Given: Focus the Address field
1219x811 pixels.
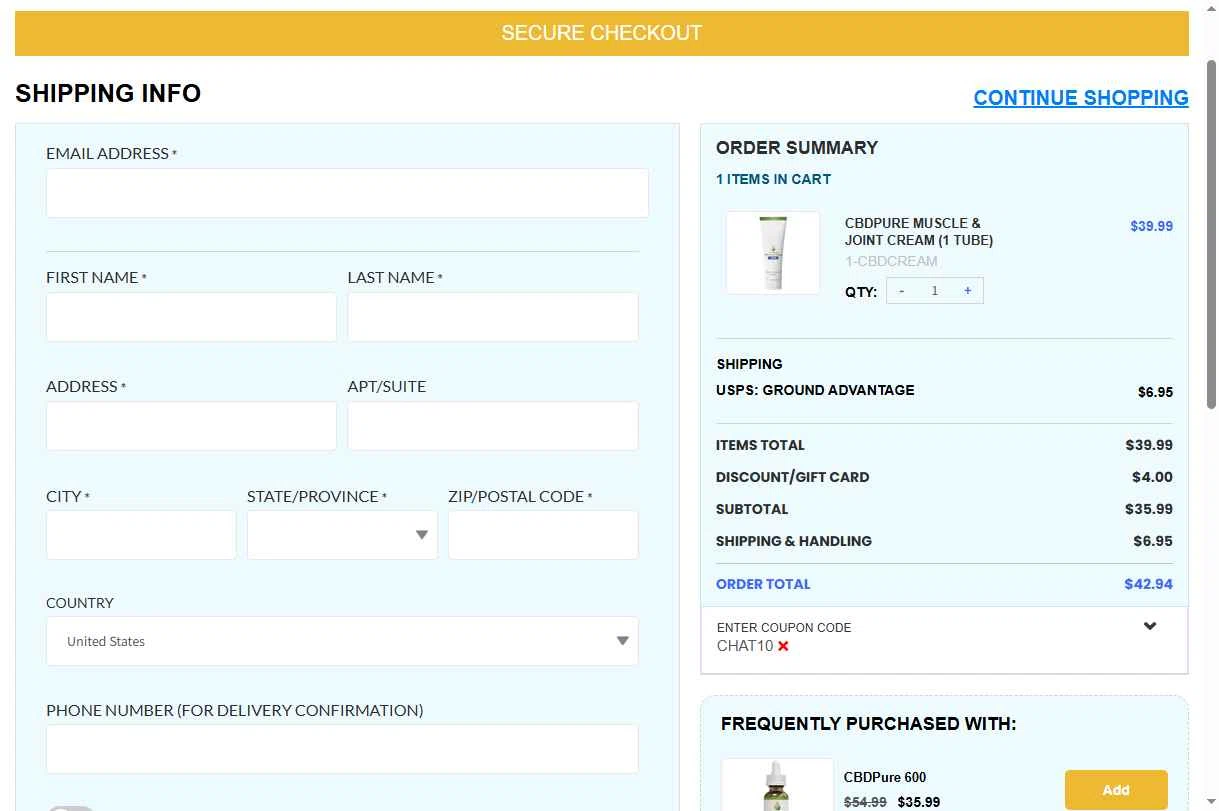Looking at the screenshot, I should (x=191, y=426).
